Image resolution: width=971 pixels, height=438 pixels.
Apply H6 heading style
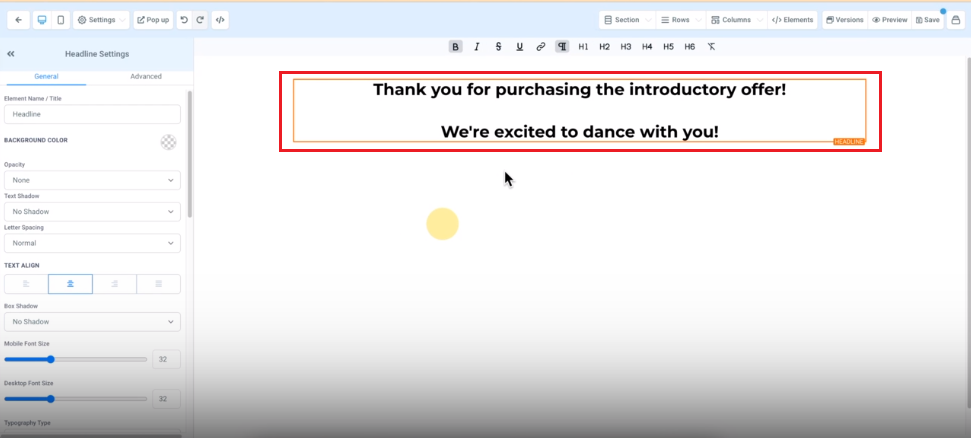pos(690,46)
